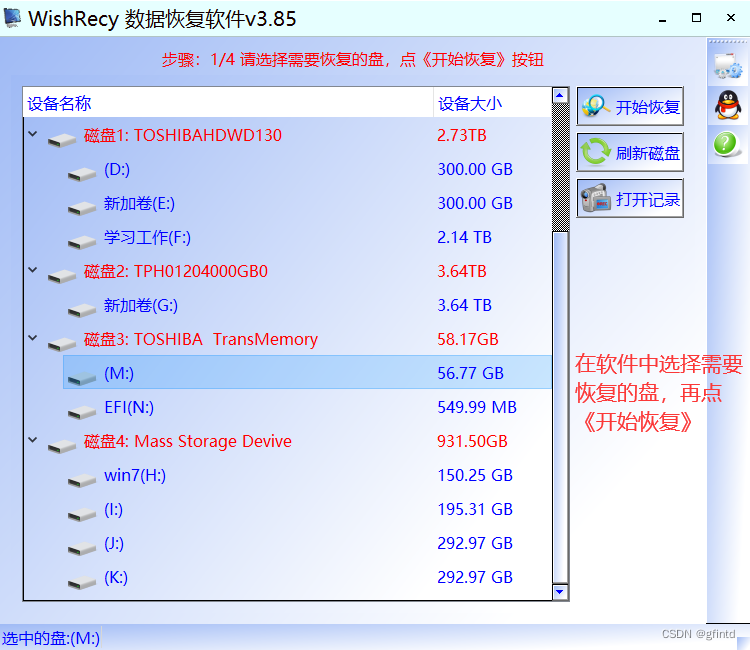Click the 150.25 GB size value
This screenshot has height=650, width=750.
pyautogui.click(x=475, y=475)
